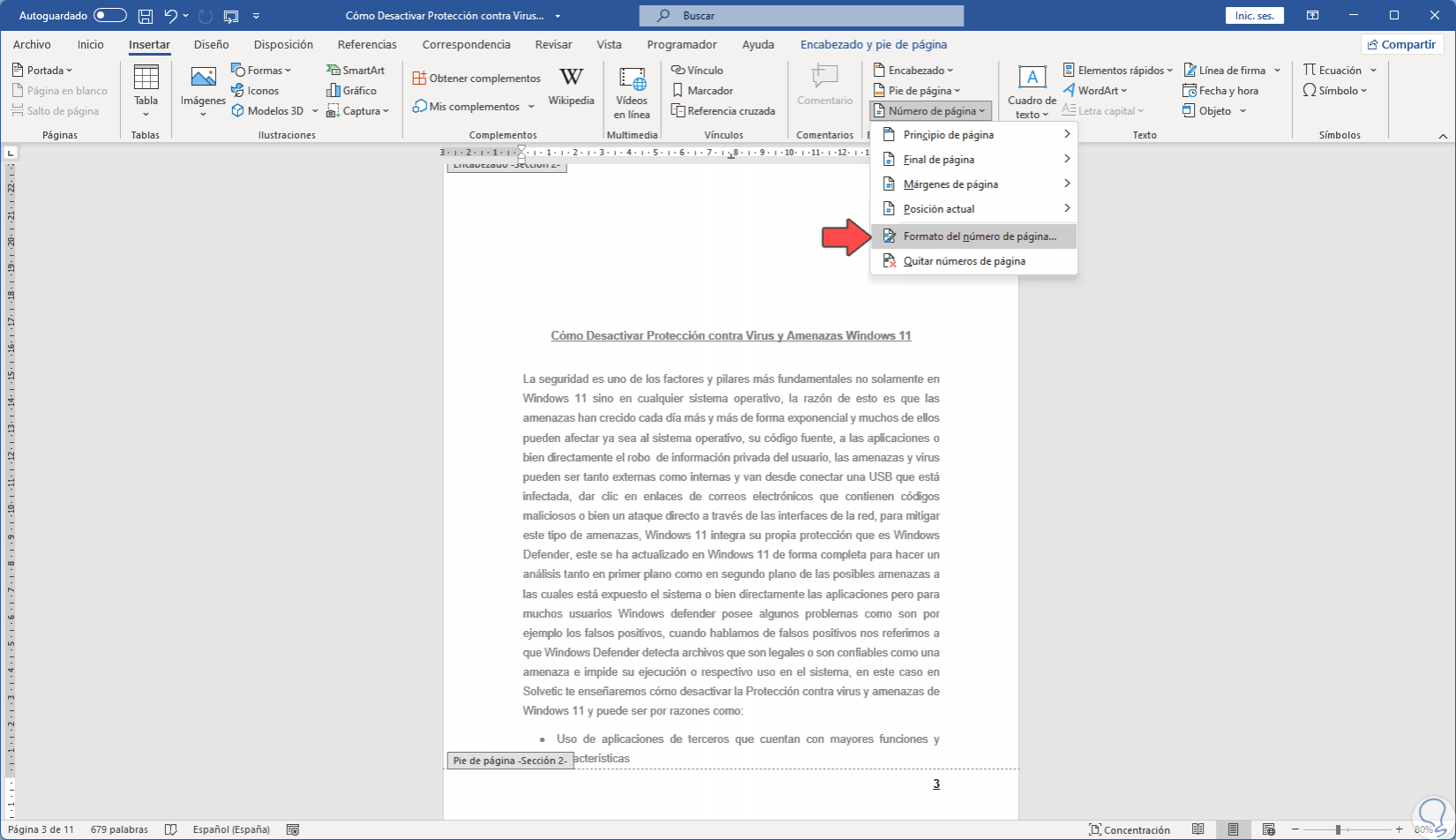
Task: Click the Vínculo link button
Action: 697,71
